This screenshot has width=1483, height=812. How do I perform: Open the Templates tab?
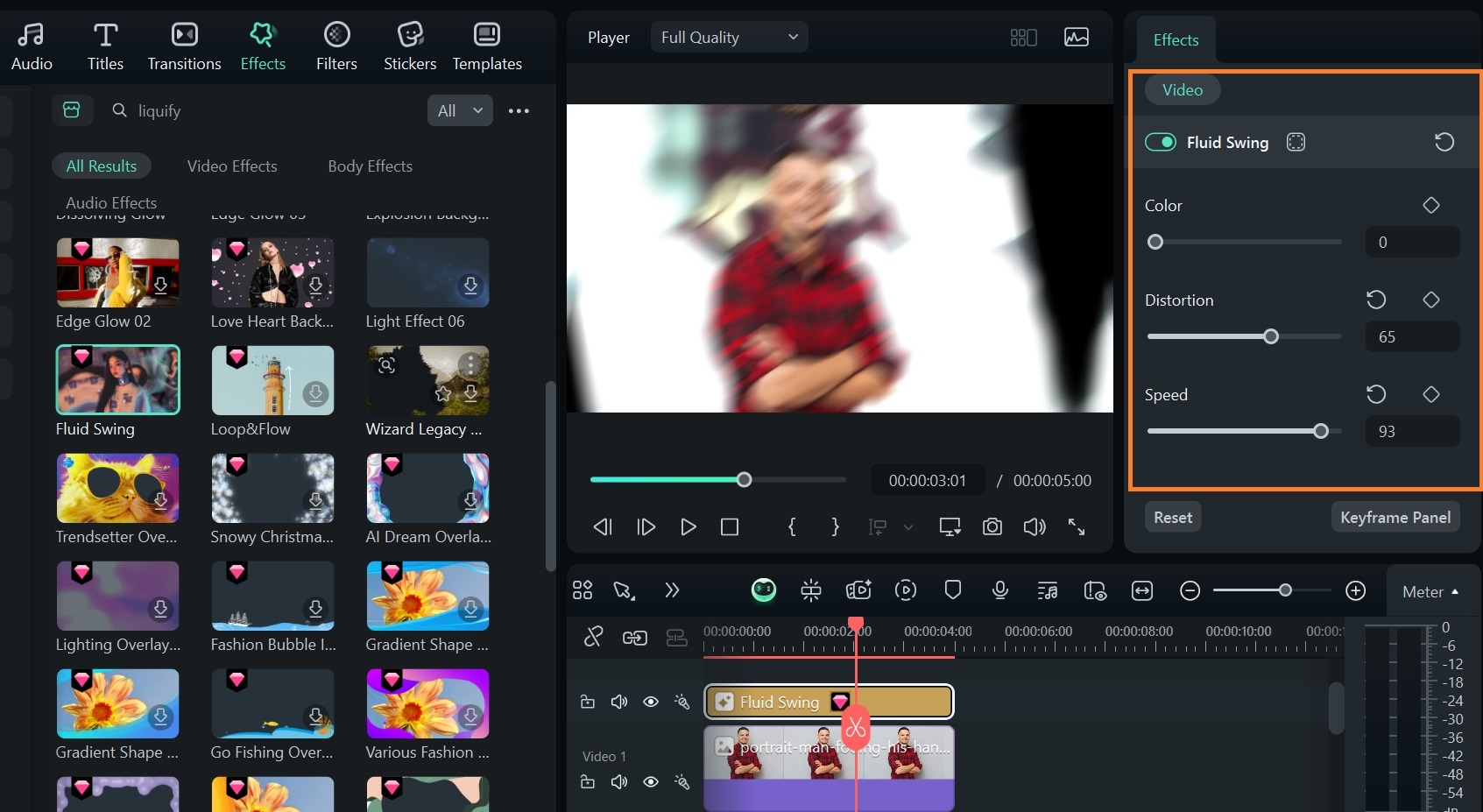click(487, 46)
